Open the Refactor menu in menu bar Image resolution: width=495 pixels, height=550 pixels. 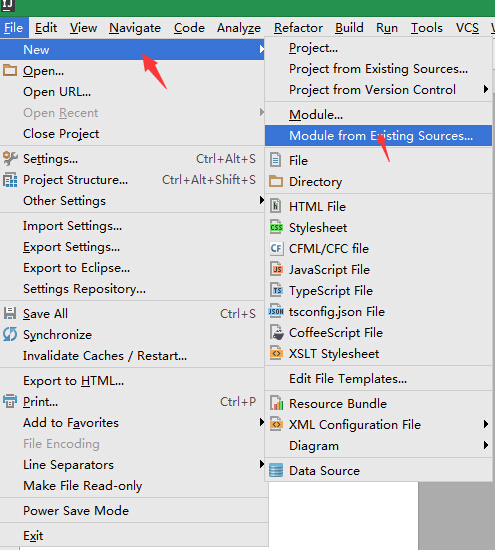click(x=298, y=28)
